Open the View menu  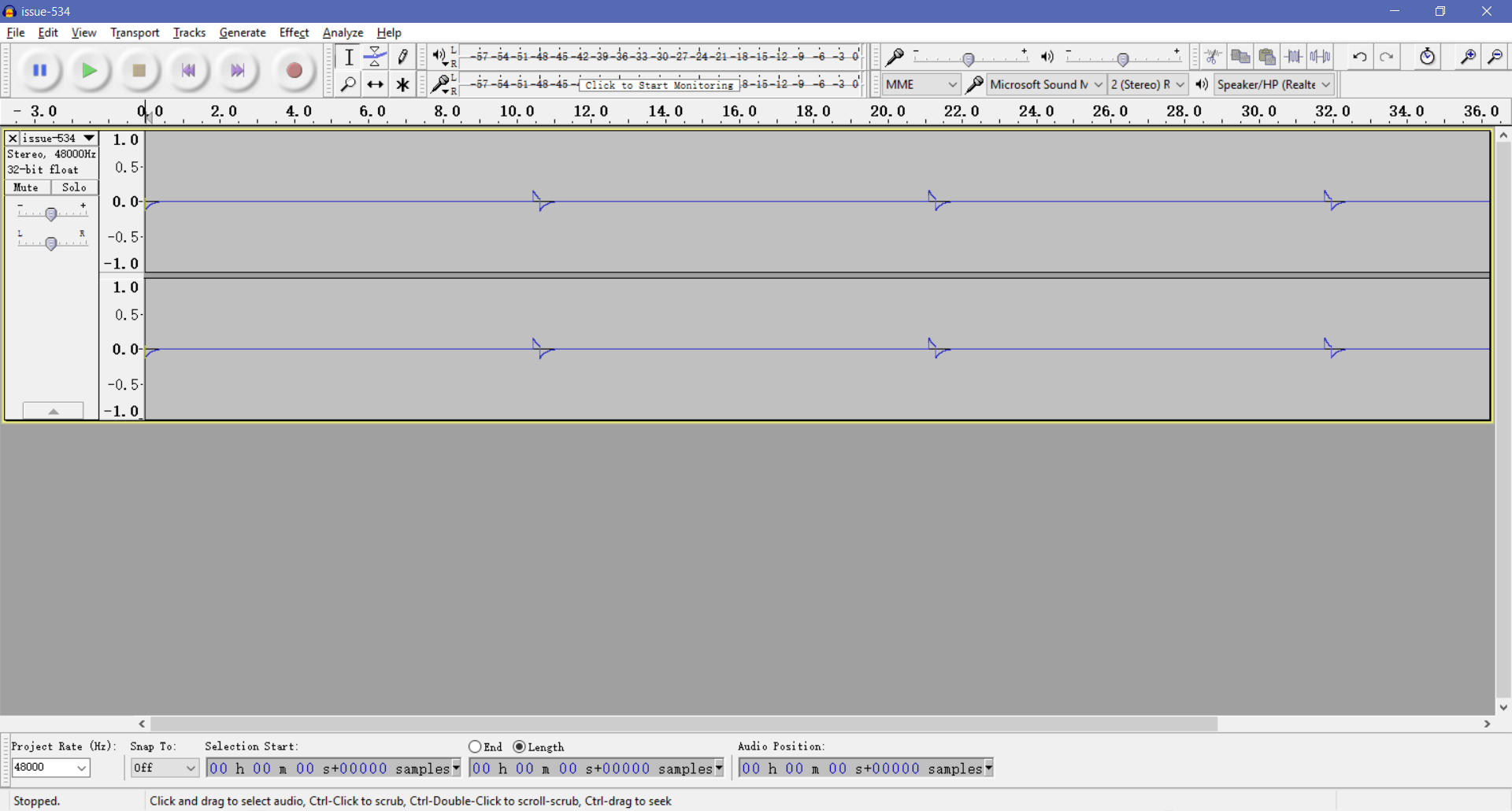[x=83, y=32]
